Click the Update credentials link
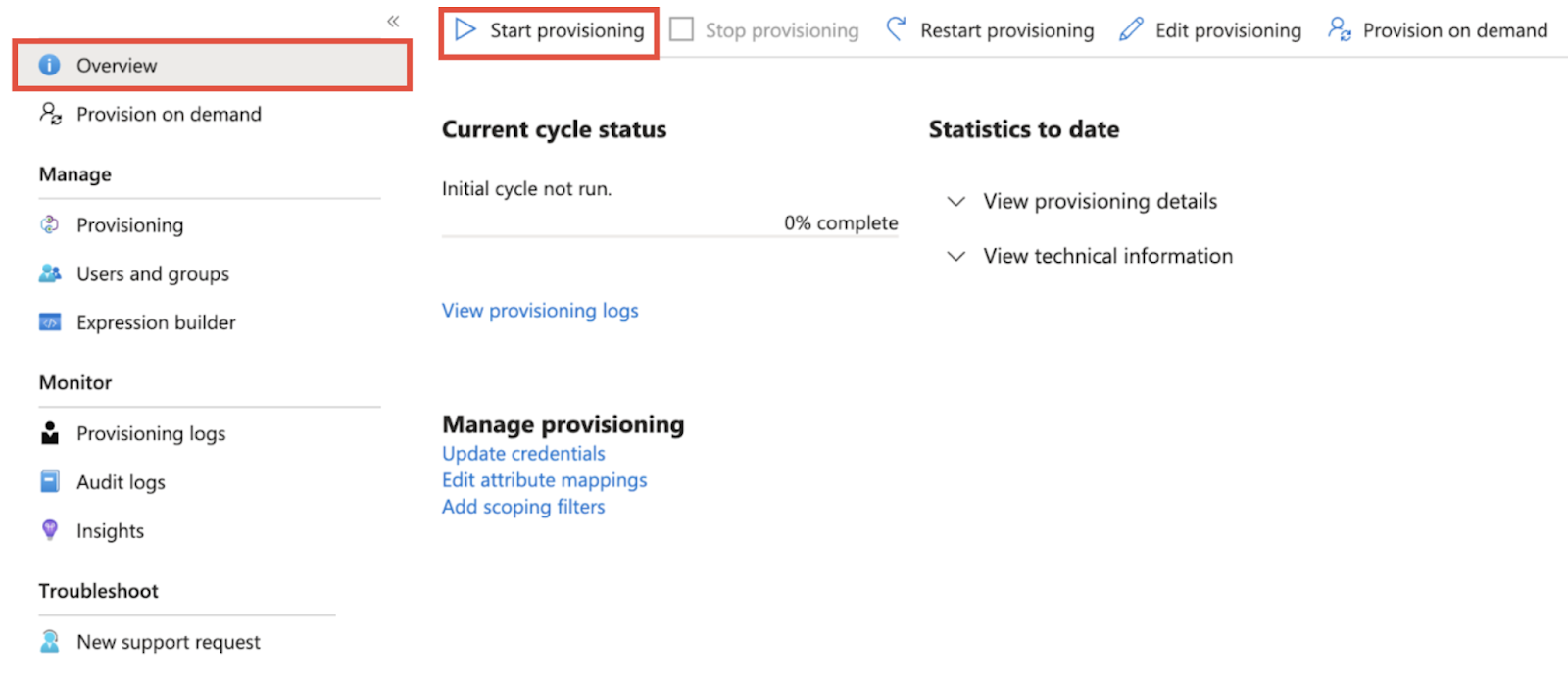1568x688 pixels. click(523, 454)
